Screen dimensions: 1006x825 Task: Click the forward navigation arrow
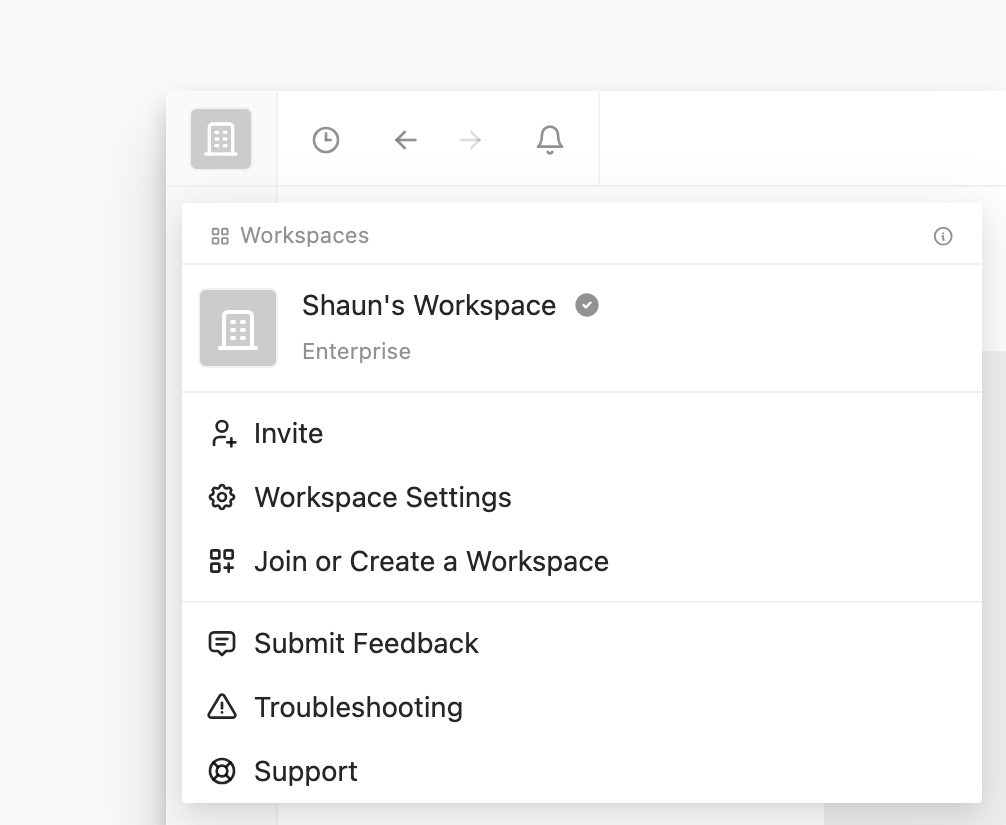tap(470, 140)
